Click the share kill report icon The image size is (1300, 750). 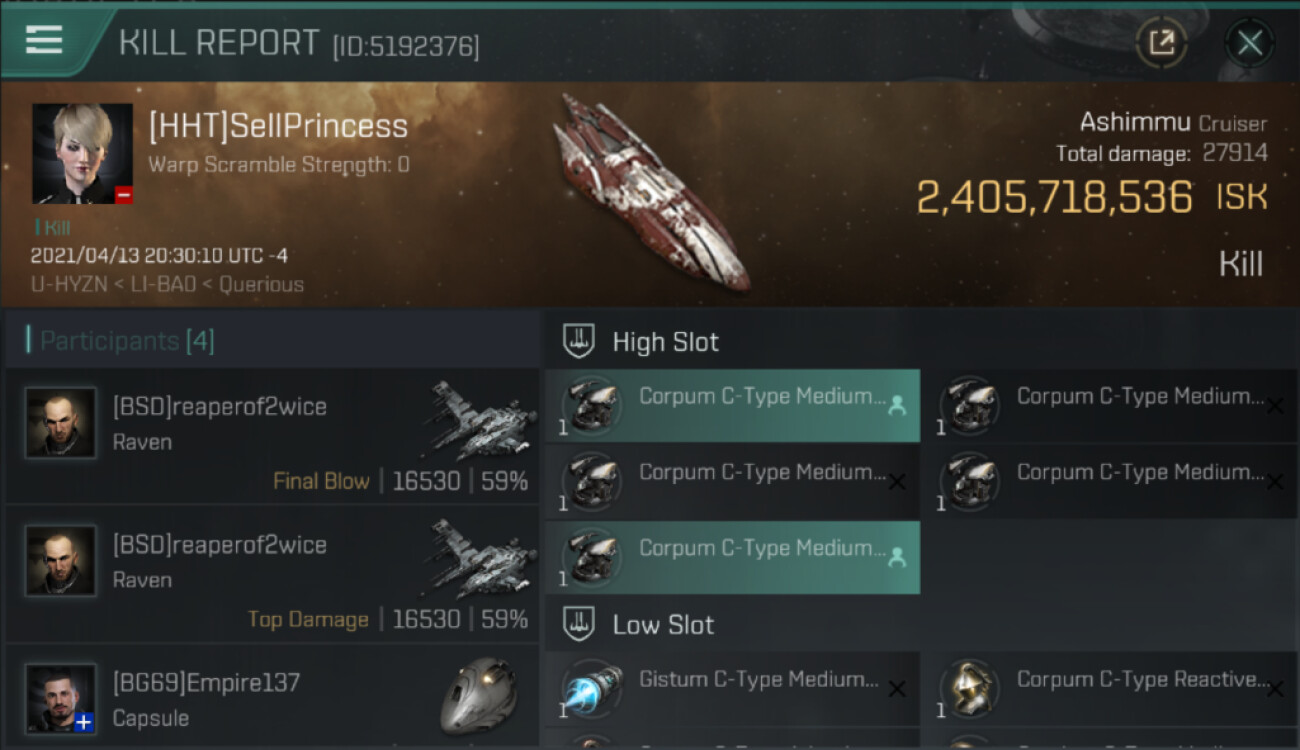click(x=1161, y=42)
